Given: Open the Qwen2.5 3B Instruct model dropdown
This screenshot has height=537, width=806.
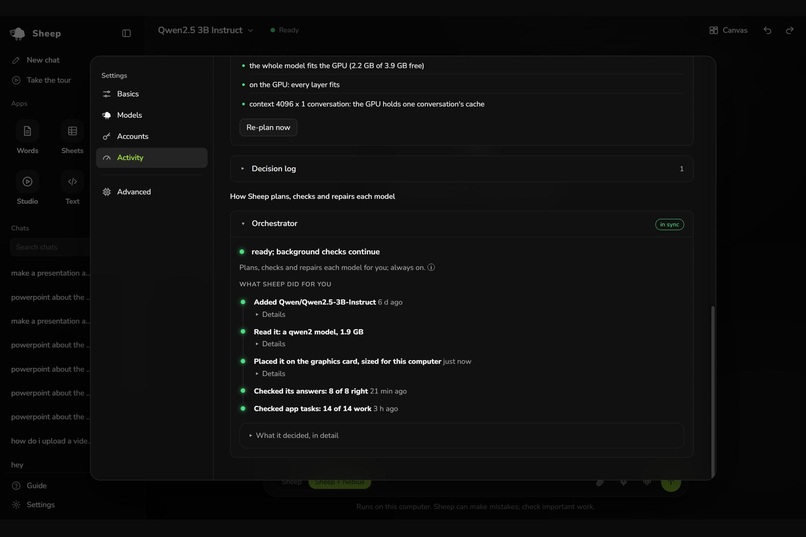Looking at the screenshot, I should 206,30.
